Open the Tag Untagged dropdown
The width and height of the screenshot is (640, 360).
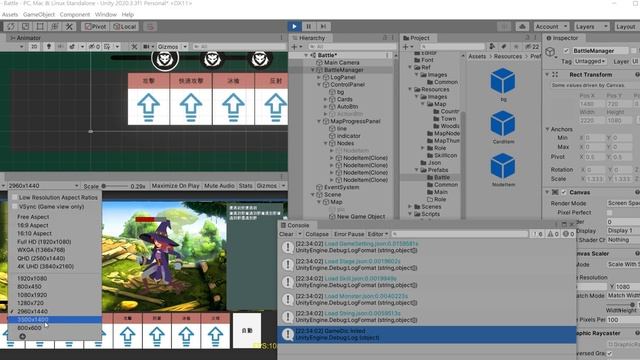590,61
